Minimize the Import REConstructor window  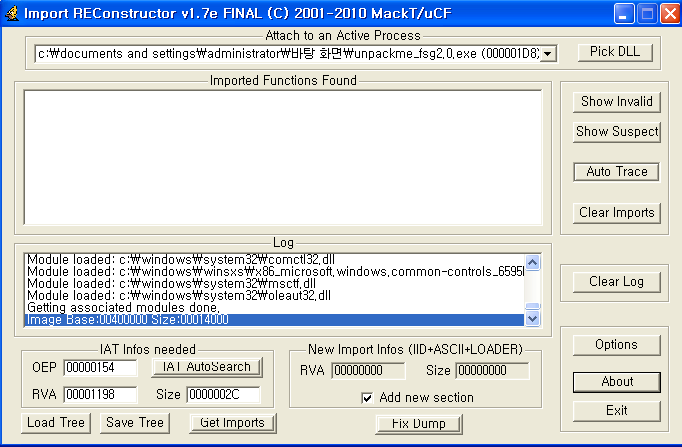point(624,14)
